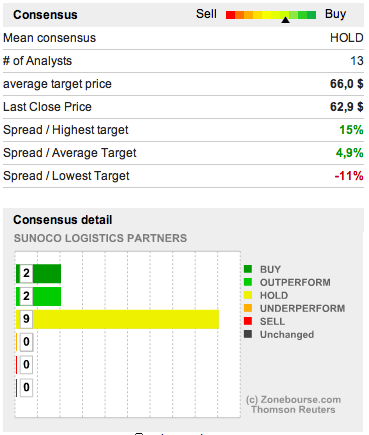Click the yellow HOLD legend square
The width and height of the screenshot is (369, 435).
[248, 295]
